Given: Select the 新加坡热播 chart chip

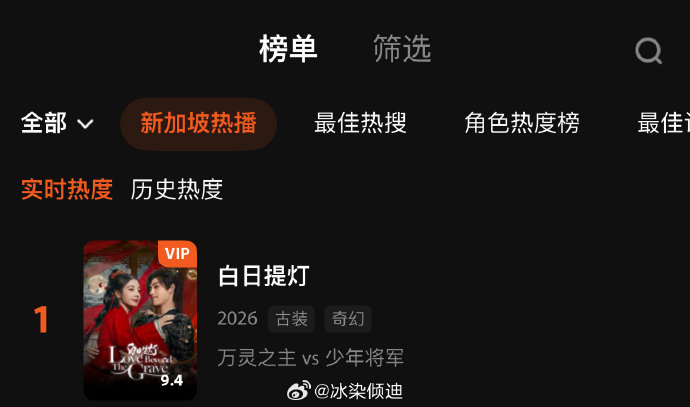Looking at the screenshot, I should (x=198, y=124).
